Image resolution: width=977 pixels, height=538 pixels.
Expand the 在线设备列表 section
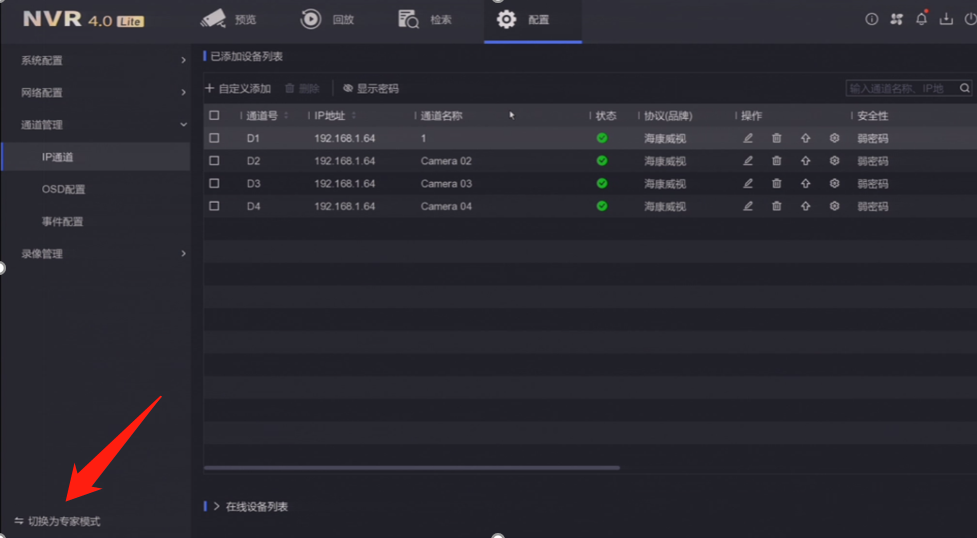[x=256, y=507]
